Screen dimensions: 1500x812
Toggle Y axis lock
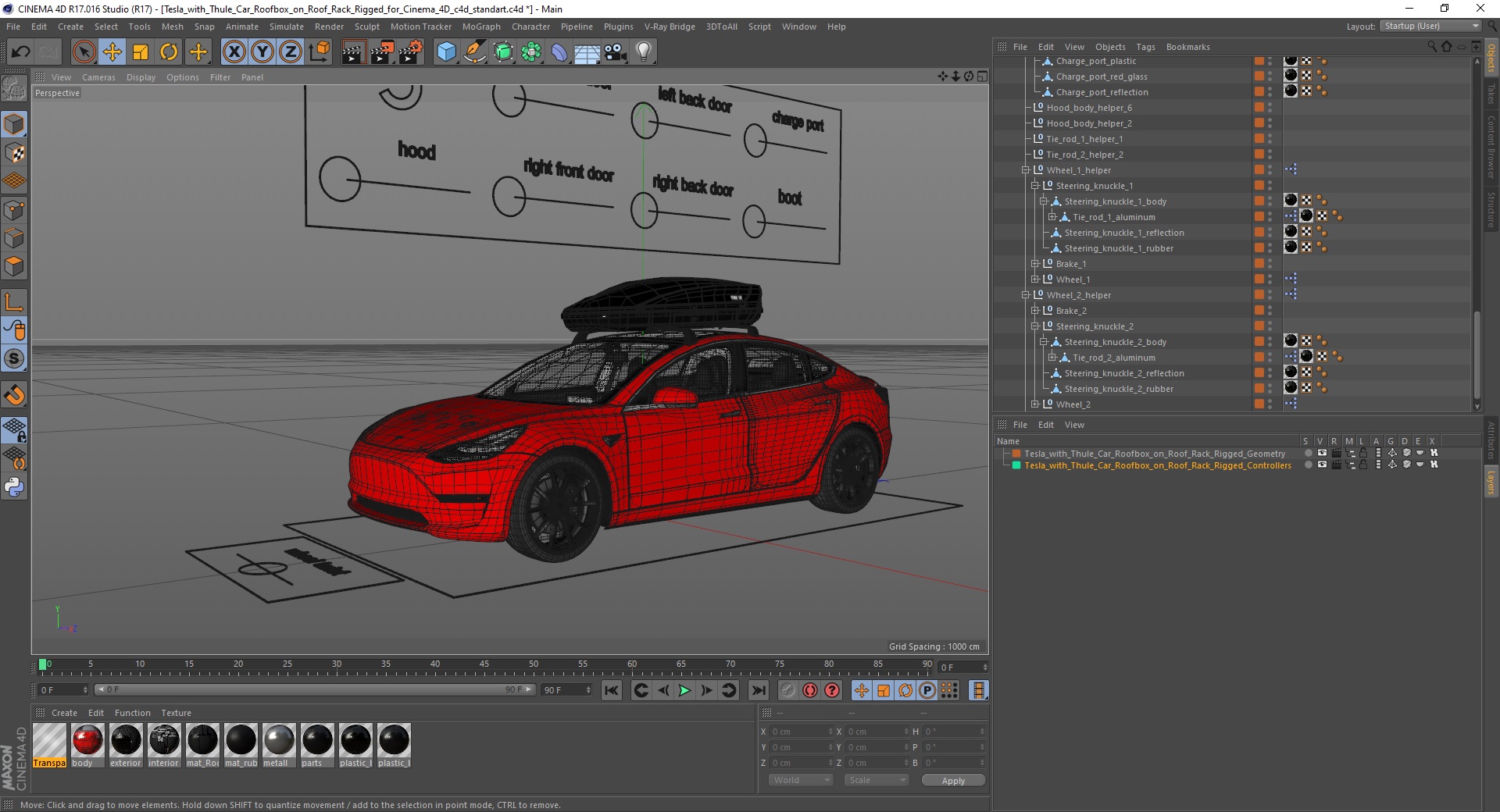coord(262,52)
